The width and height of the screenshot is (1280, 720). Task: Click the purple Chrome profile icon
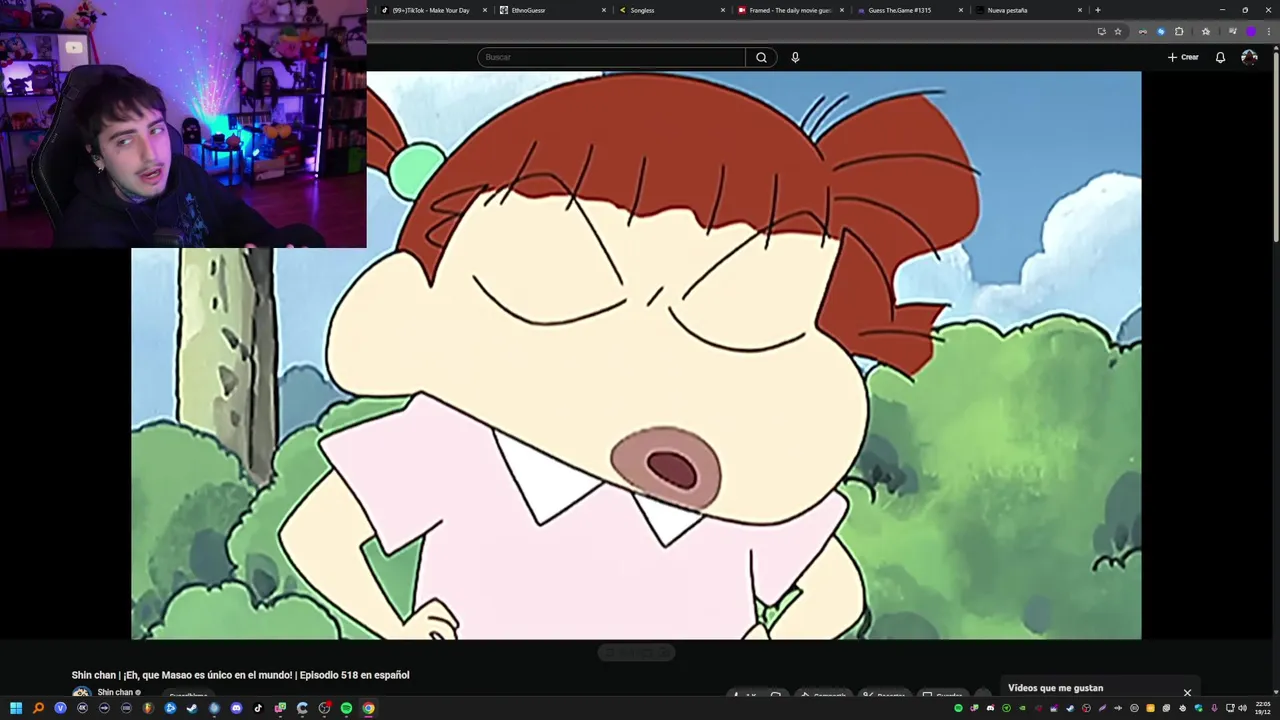tap(1251, 31)
